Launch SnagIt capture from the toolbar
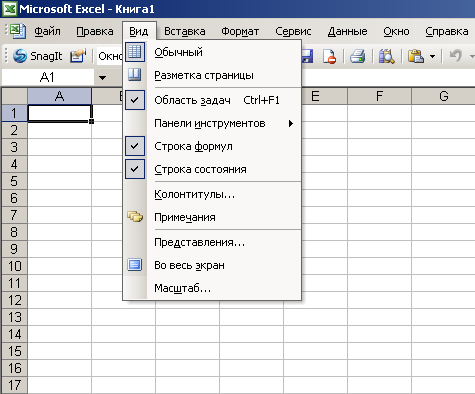 click(x=38, y=56)
